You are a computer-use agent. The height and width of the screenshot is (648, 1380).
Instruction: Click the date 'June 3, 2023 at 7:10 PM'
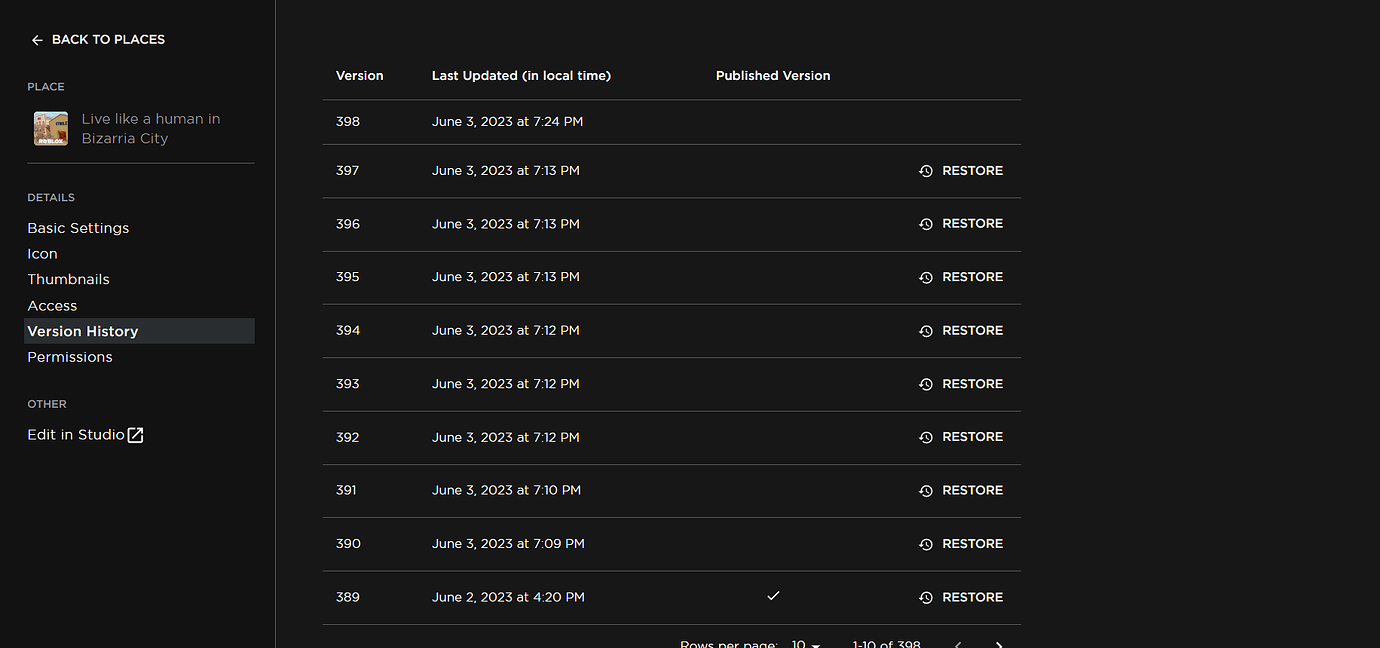click(506, 491)
